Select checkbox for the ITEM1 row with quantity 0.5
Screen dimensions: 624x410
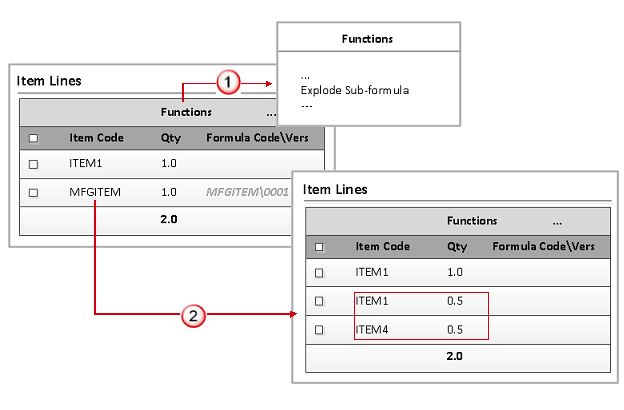(320, 300)
